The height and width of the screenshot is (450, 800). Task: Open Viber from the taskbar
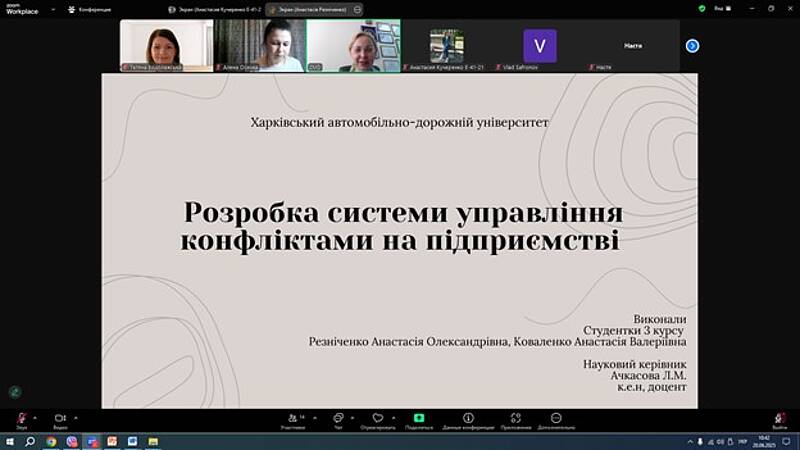[71, 441]
